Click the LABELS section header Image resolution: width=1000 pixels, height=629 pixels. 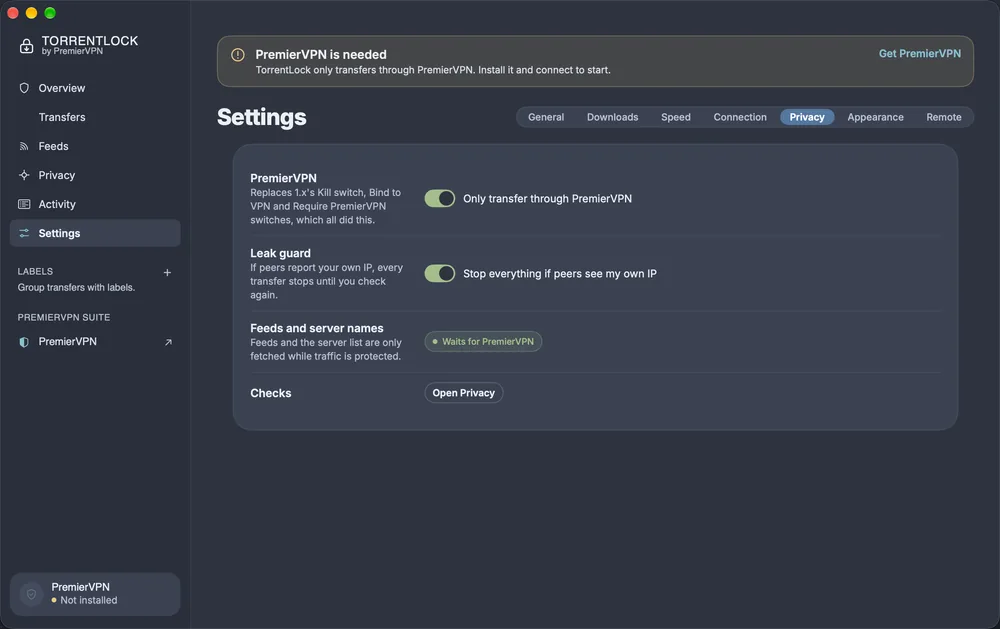35,271
